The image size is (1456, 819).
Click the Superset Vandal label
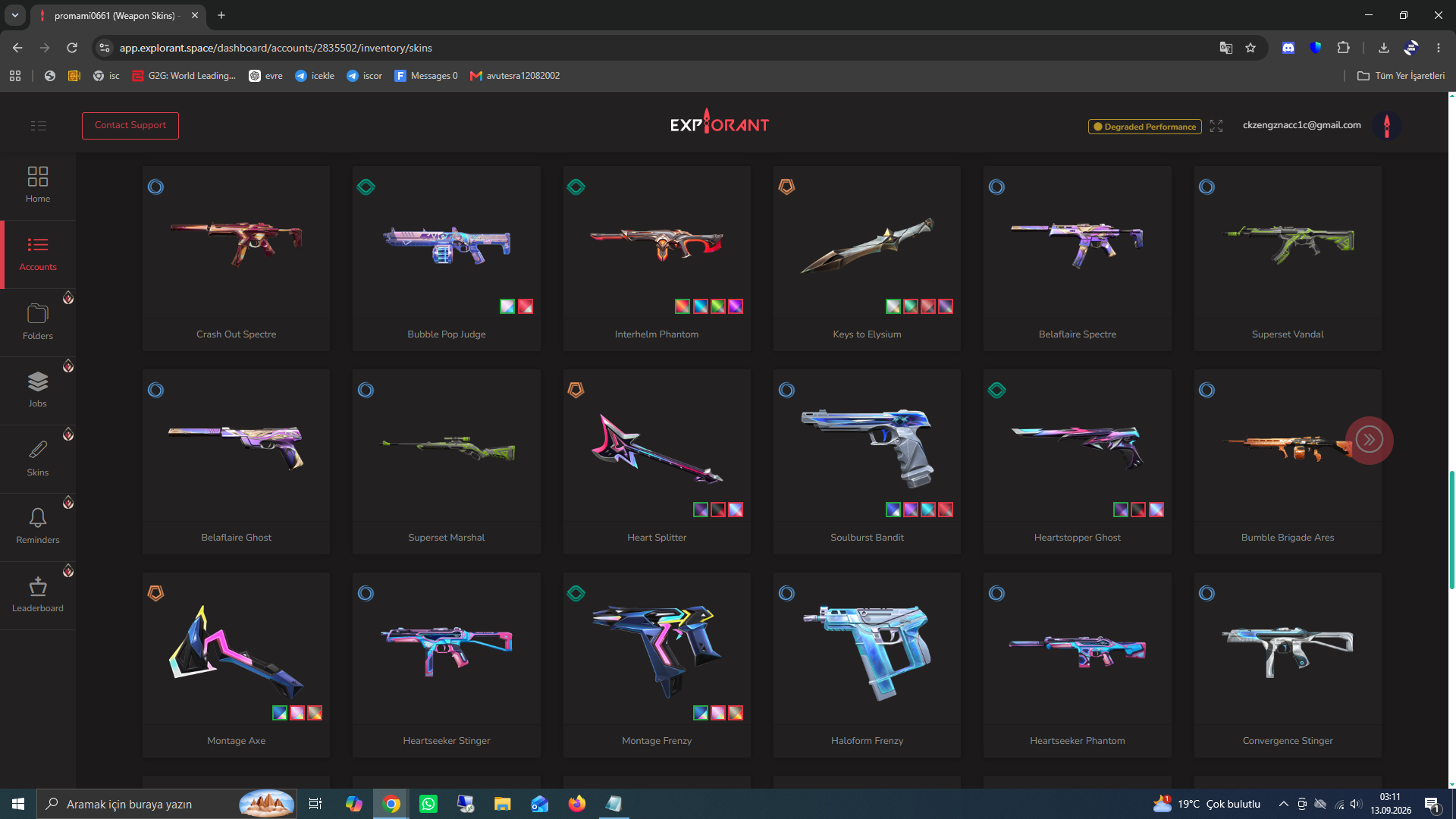(x=1288, y=334)
